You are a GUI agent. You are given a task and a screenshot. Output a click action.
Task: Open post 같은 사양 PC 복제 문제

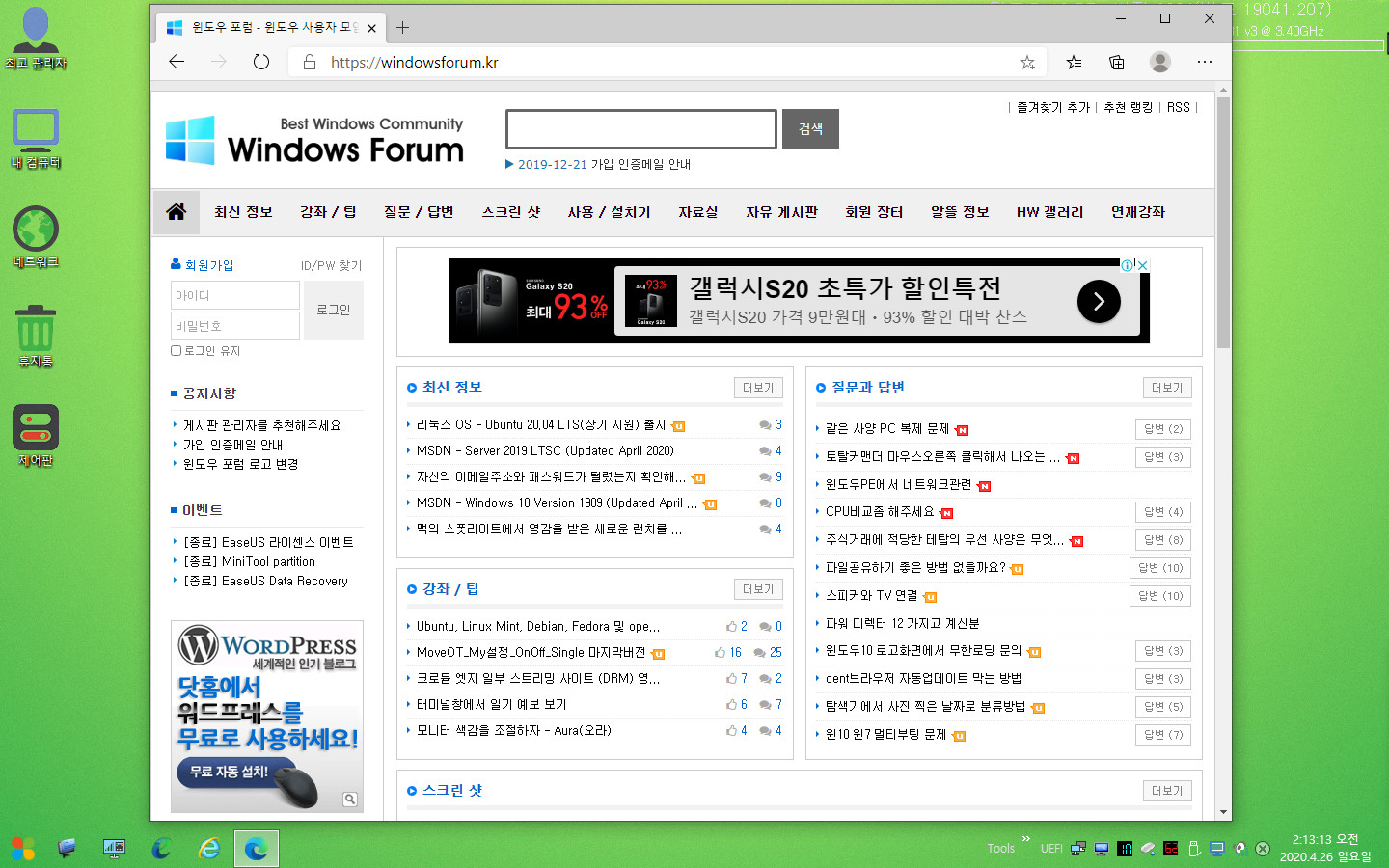pyautogui.click(x=887, y=429)
